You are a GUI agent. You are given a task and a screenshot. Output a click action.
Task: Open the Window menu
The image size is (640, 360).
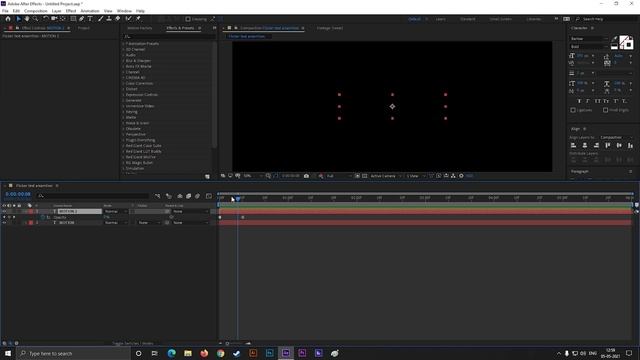pos(124,11)
